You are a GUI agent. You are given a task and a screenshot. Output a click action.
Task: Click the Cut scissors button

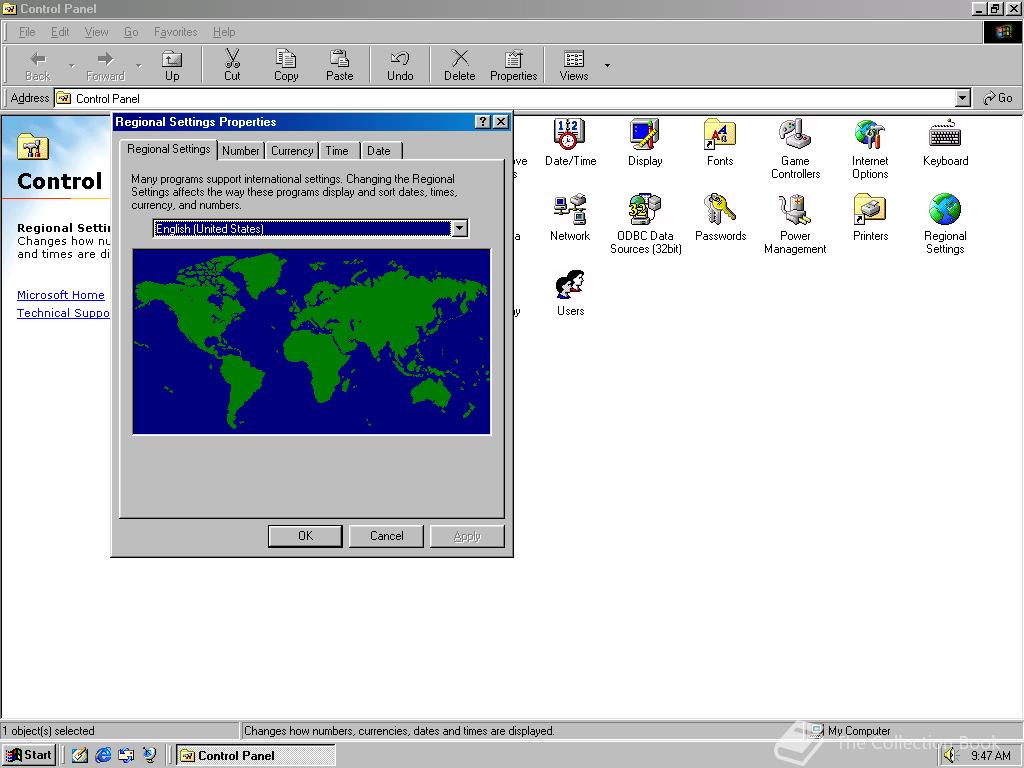coord(232,65)
